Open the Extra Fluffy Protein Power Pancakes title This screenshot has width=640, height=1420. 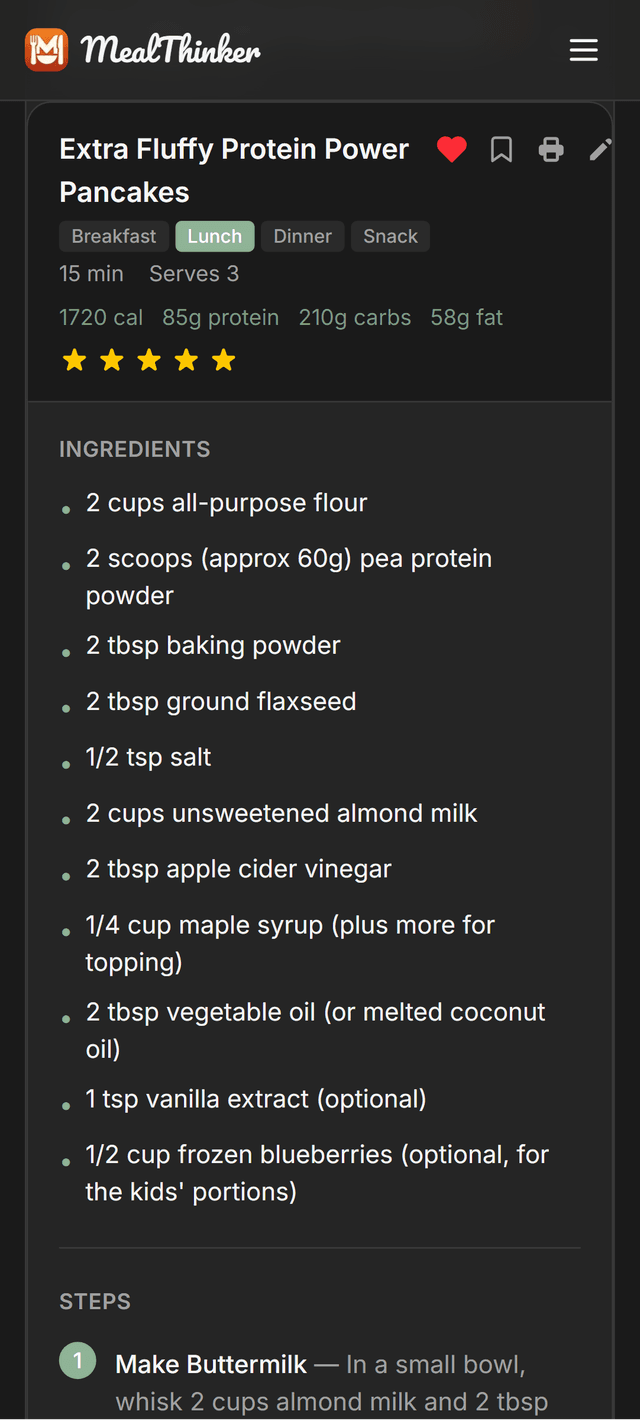pos(234,170)
